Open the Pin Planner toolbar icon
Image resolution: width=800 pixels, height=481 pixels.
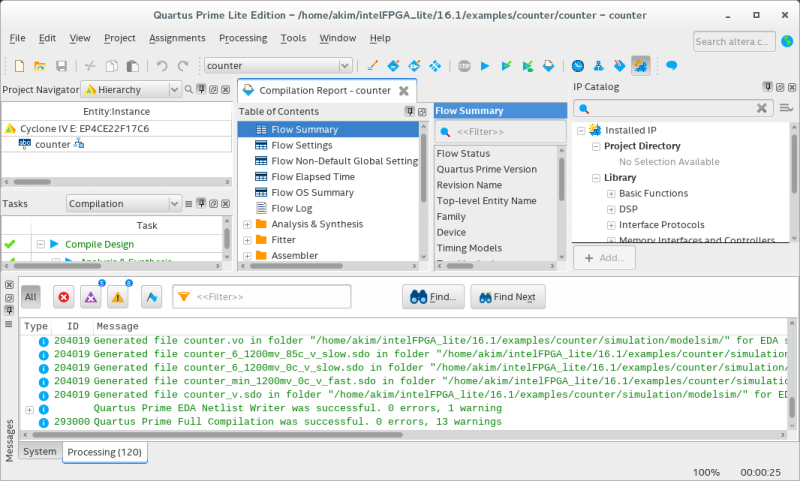pos(393,66)
